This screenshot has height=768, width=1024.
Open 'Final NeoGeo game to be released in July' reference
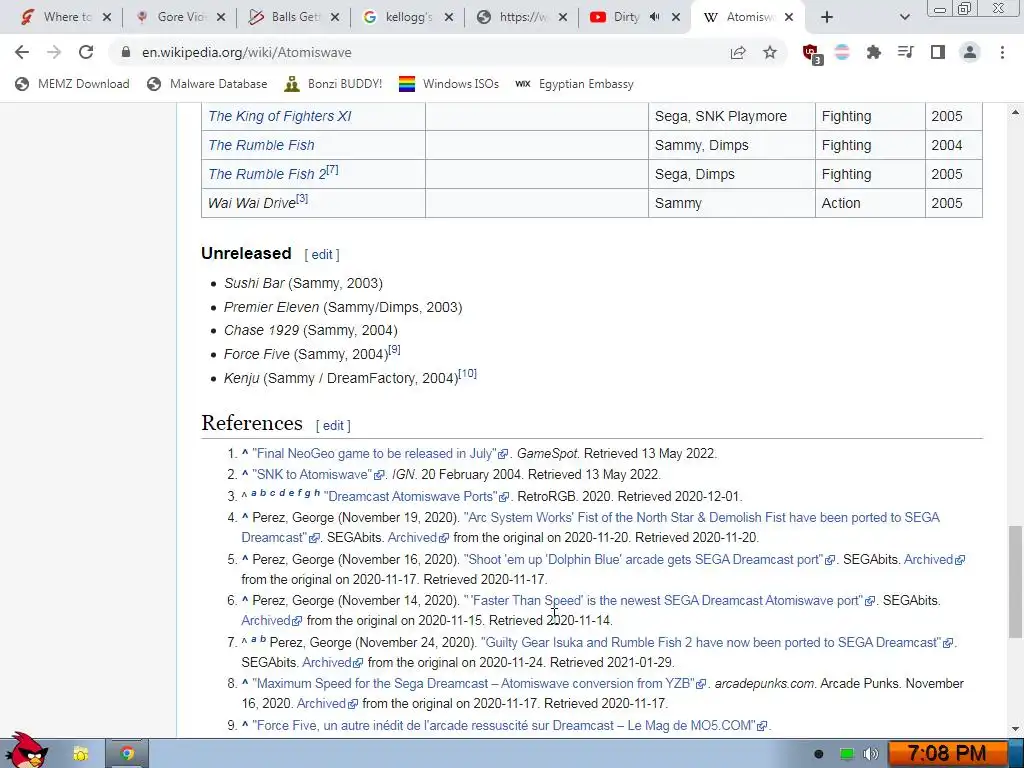[380, 453]
